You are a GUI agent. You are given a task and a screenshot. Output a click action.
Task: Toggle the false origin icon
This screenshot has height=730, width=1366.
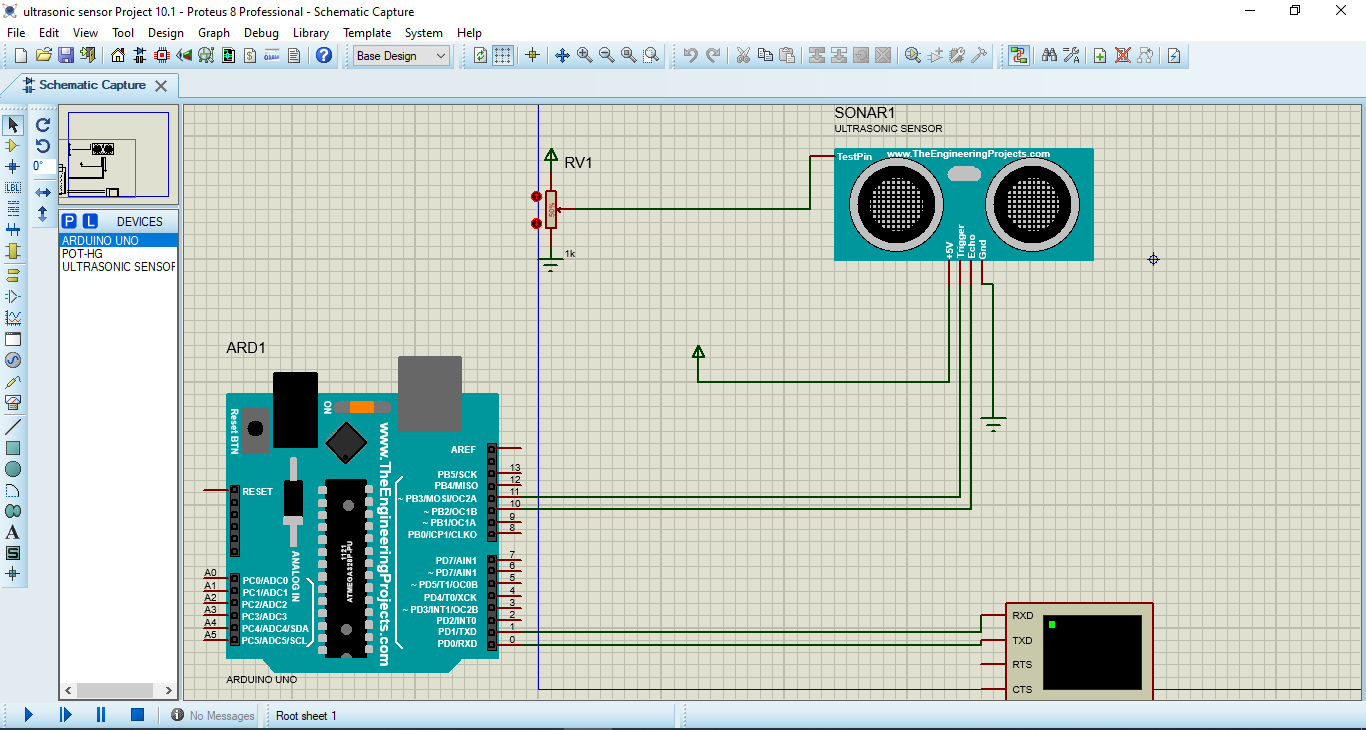(532, 56)
